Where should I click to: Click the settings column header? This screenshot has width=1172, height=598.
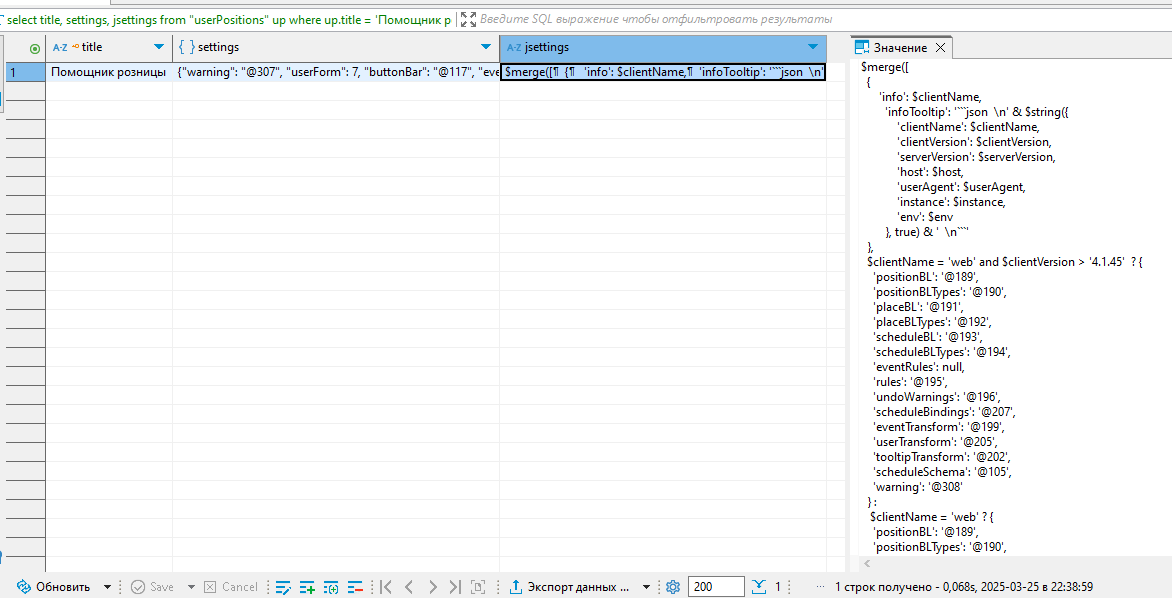point(336,47)
